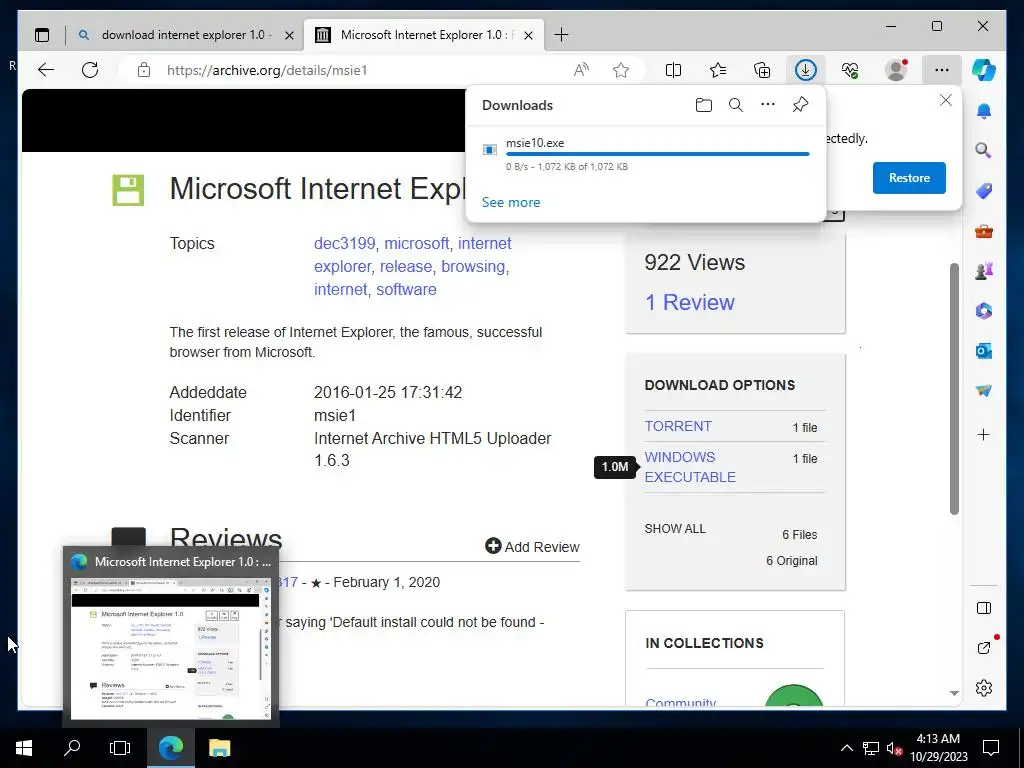This screenshot has width=1024, height=768.
Task: Add a sidebar app with plus
Action: click(x=984, y=435)
